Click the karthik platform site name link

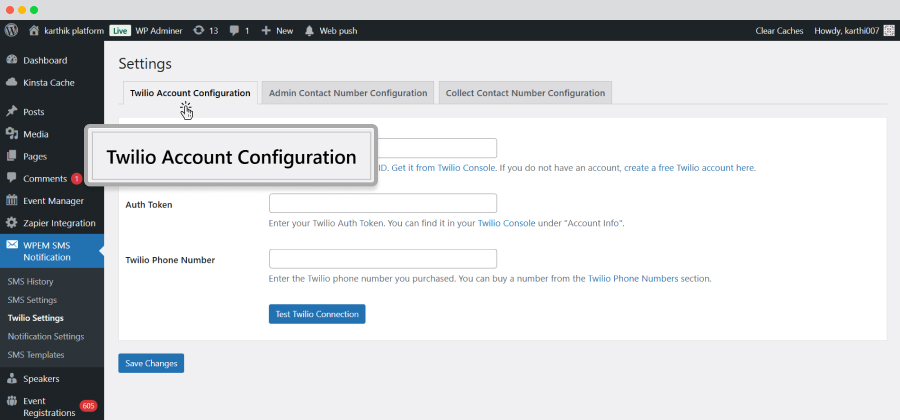pyautogui.click(x=74, y=31)
